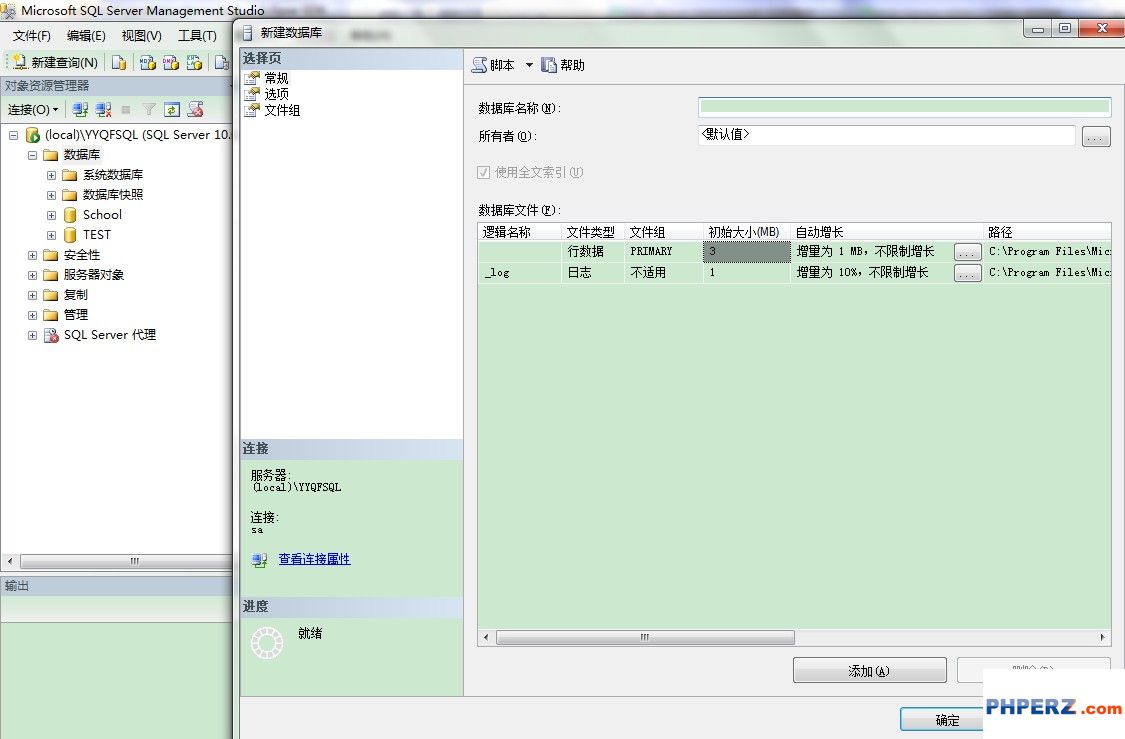
Task: Expand the SQL Server 代理 node
Action: click(32, 335)
